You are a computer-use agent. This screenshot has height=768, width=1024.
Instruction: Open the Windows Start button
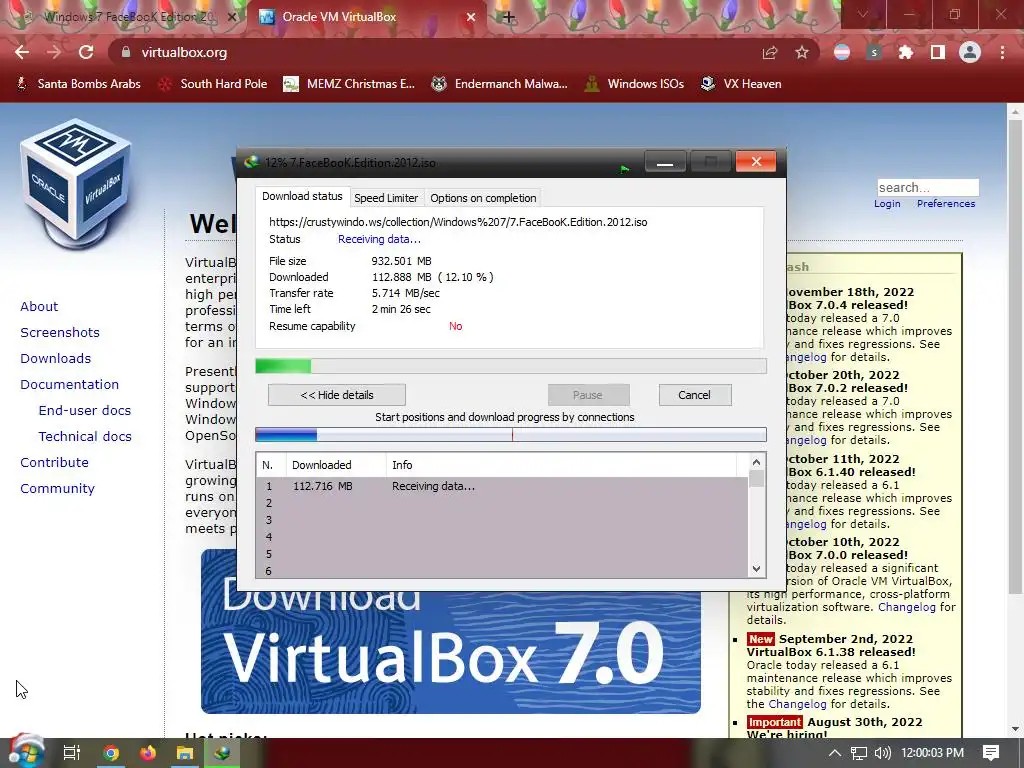(x=26, y=752)
